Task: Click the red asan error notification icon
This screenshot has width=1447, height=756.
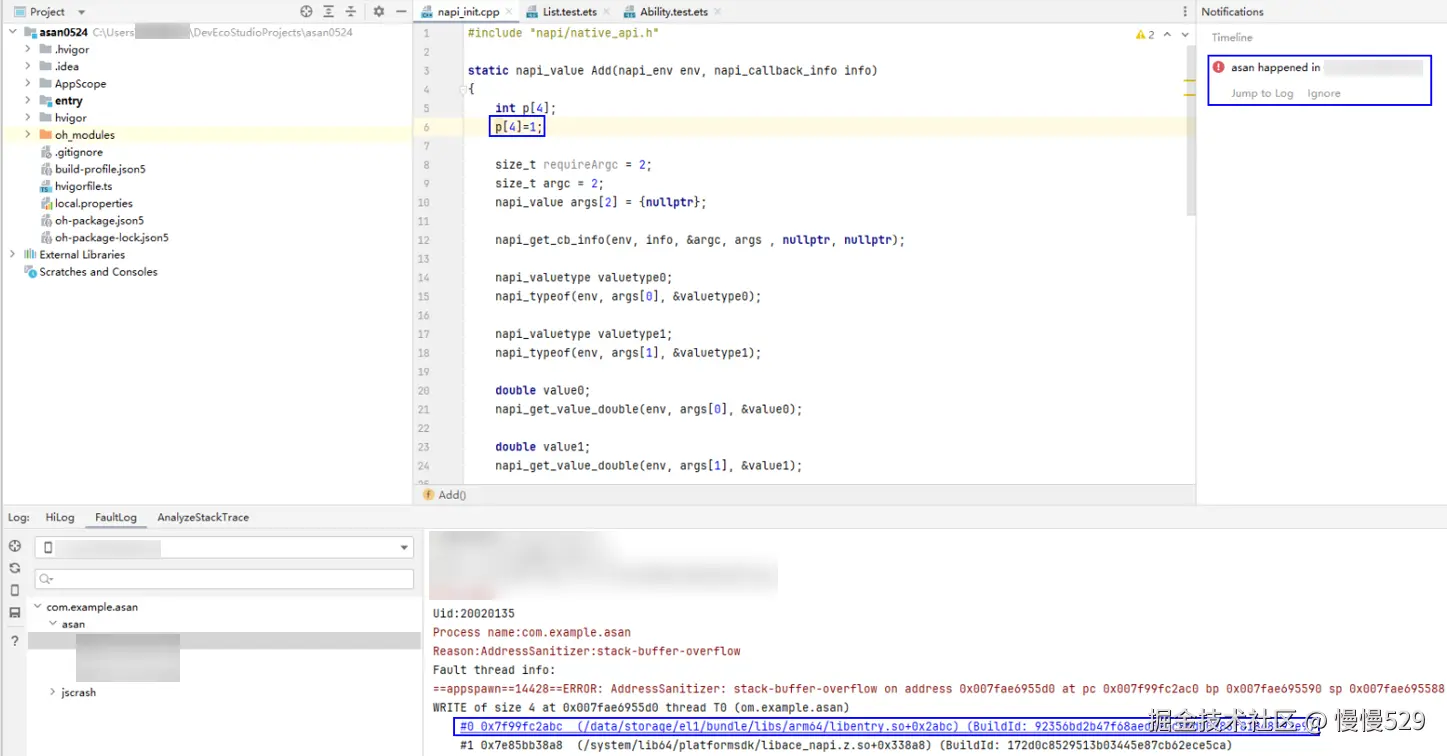Action: [1218, 67]
